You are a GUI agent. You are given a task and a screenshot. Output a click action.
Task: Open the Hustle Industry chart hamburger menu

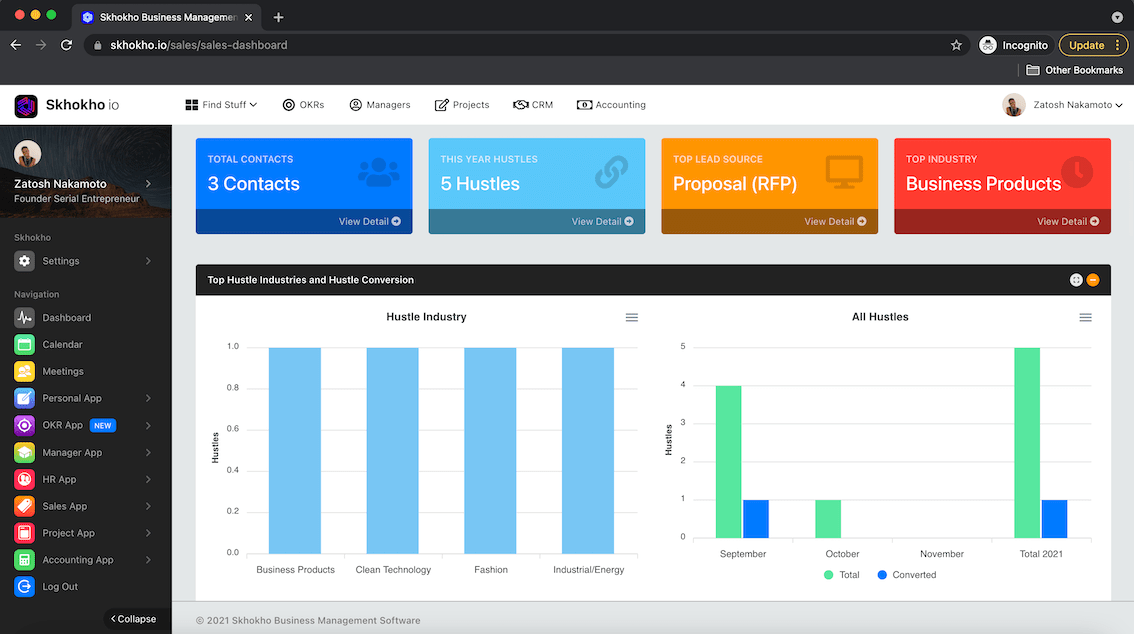point(631,317)
